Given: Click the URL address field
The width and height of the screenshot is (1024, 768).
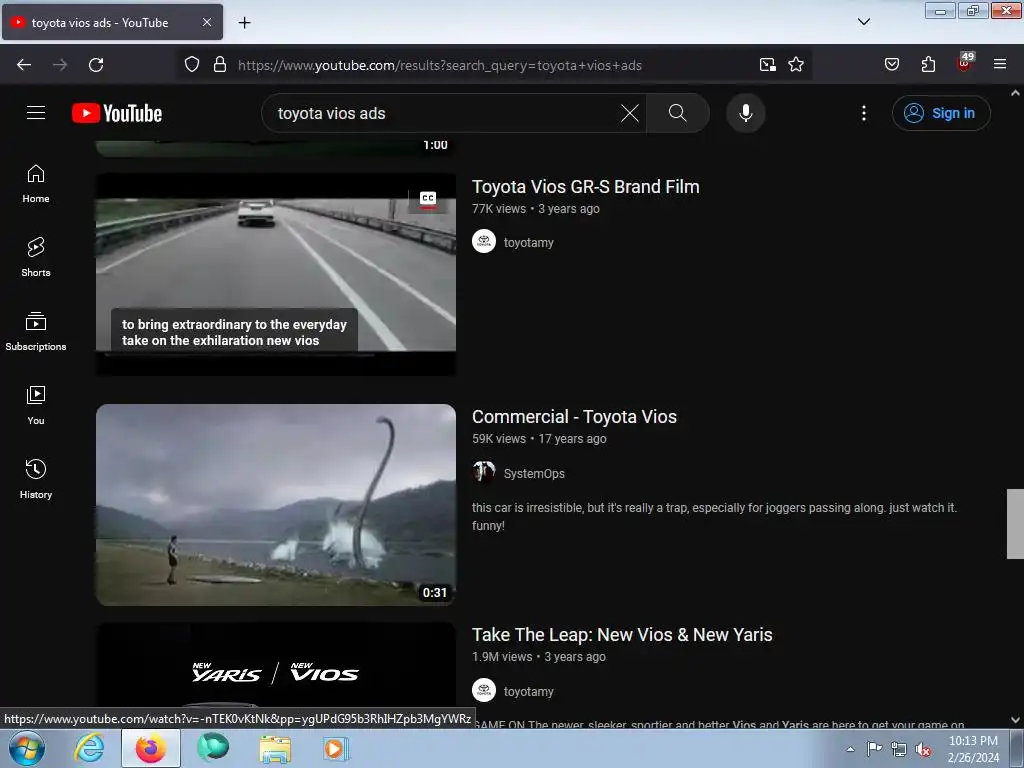Looking at the screenshot, I should pyautogui.click(x=493, y=65).
